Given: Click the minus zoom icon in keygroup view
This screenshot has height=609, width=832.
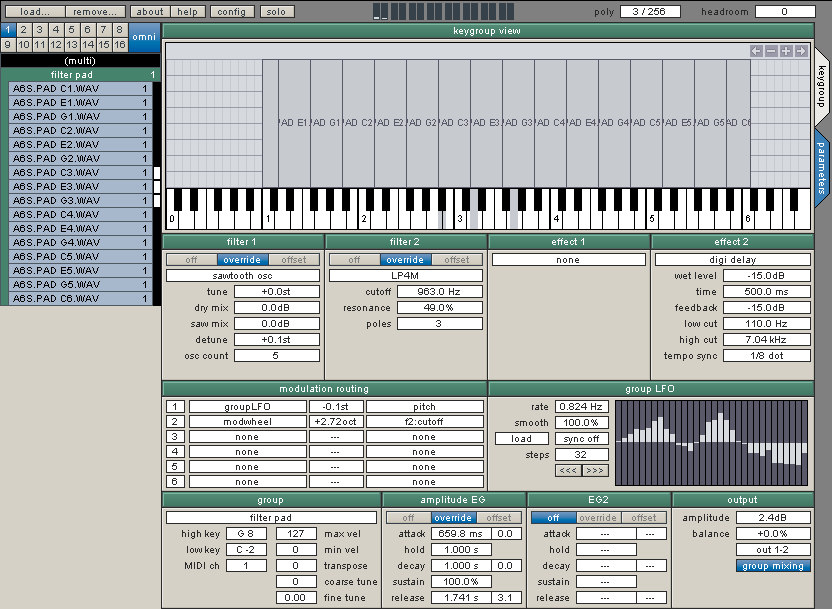Looking at the screenshot, I should tap(772, 51).
